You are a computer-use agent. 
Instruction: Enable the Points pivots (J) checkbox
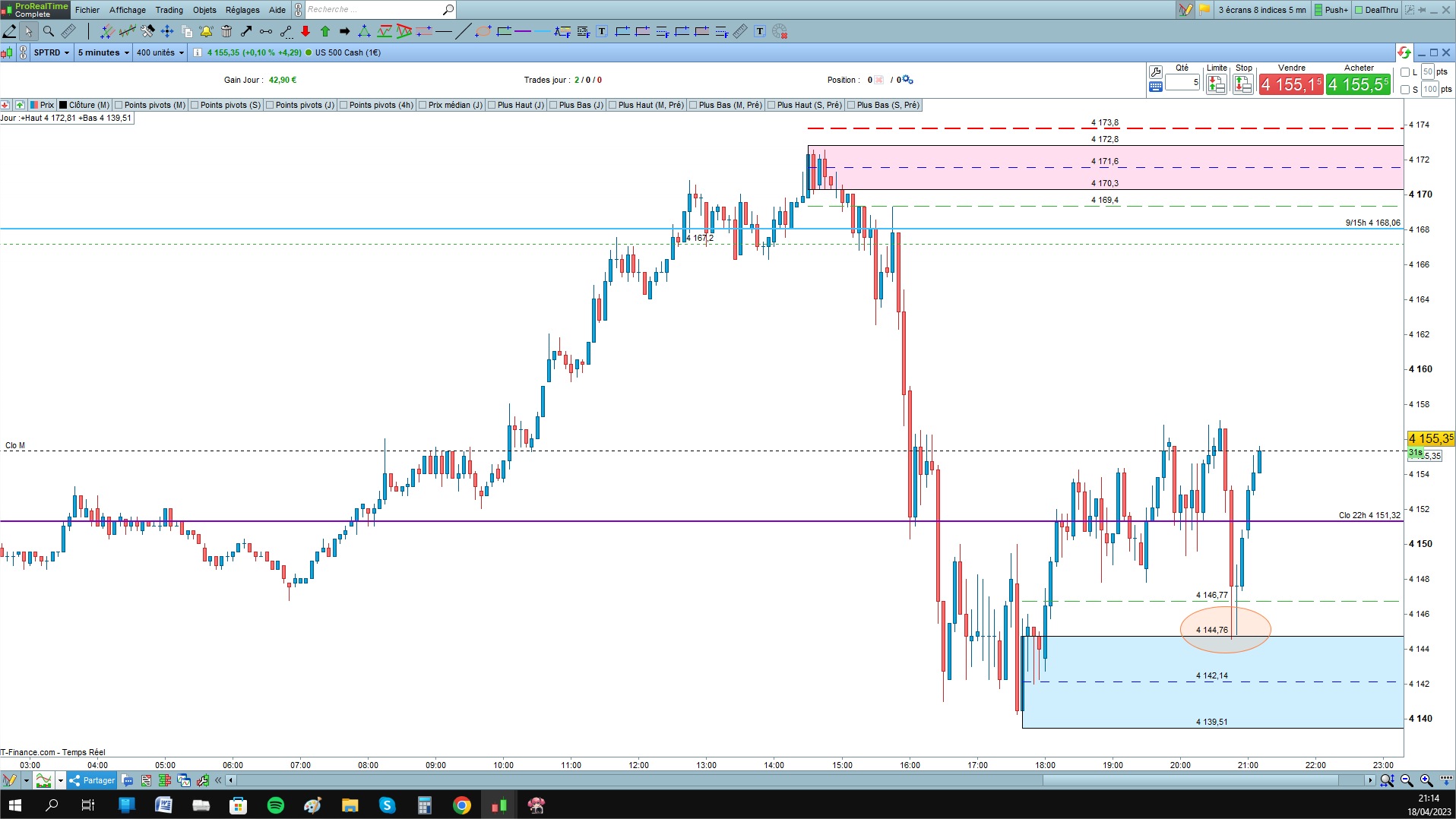pyautogui.click(x=270, y=105)
